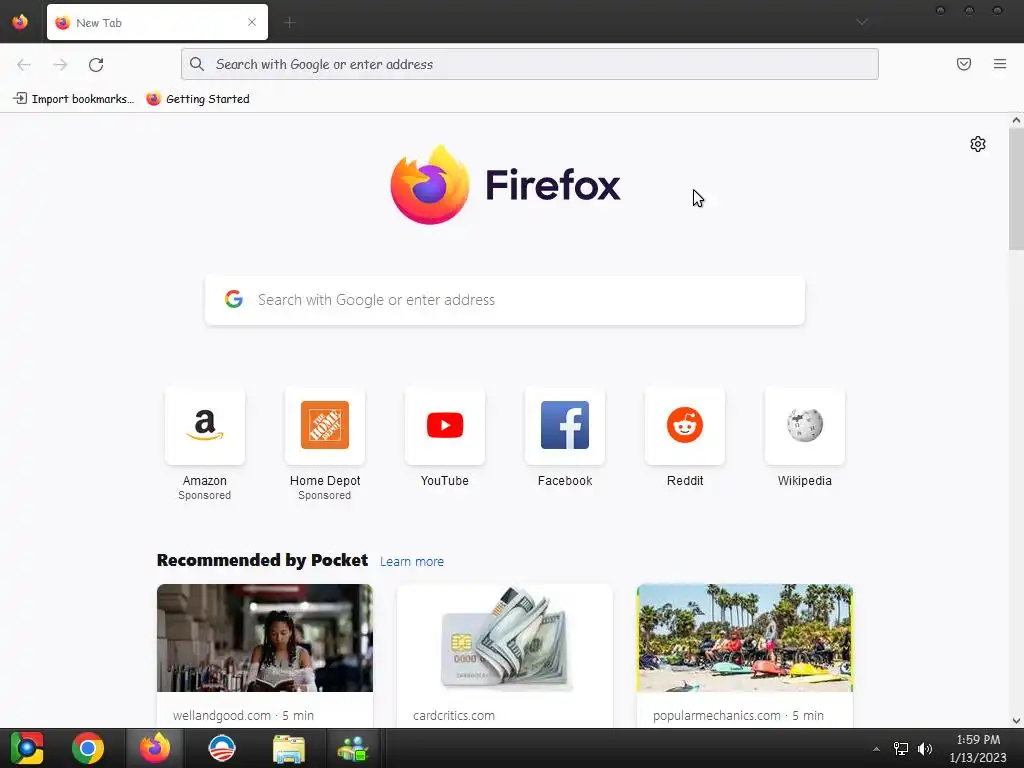Image resolution: width=1024 pixels, height=768 pixels.
Task: Click the start menu icon on taskbar
Action: [x=26, y=748]
